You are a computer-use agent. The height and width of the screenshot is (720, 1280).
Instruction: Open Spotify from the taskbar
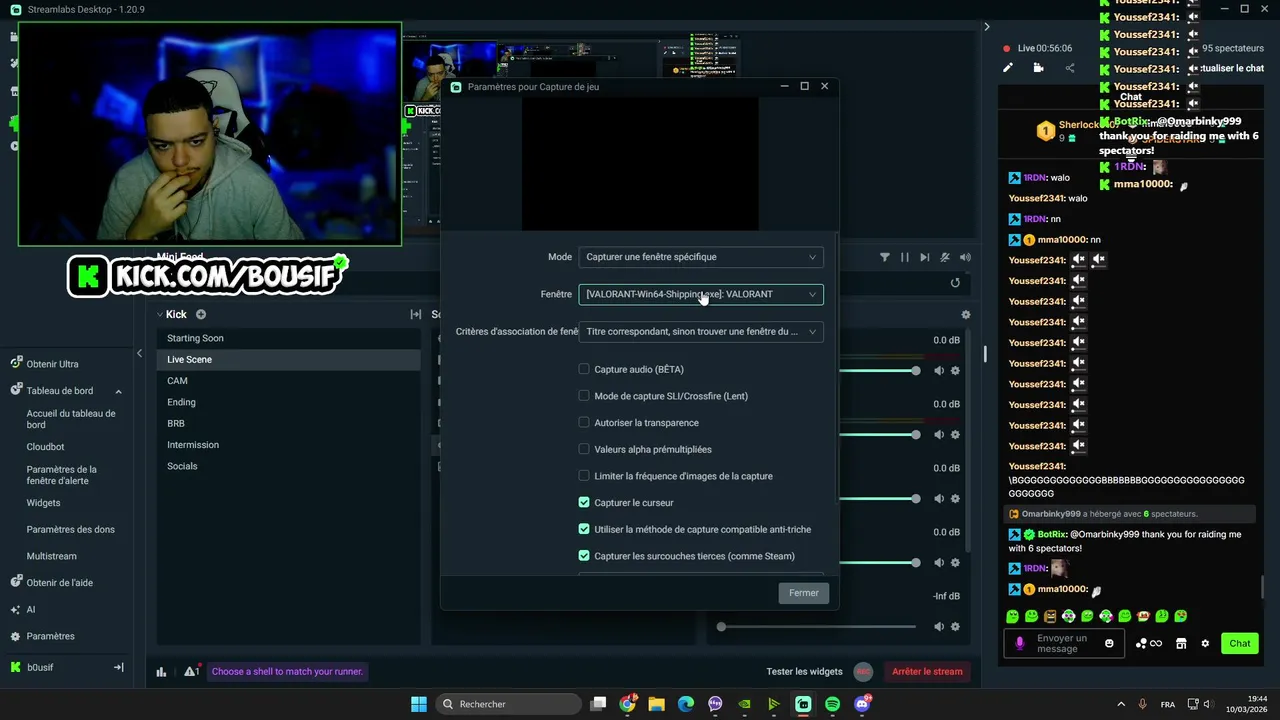coord(833,704)
